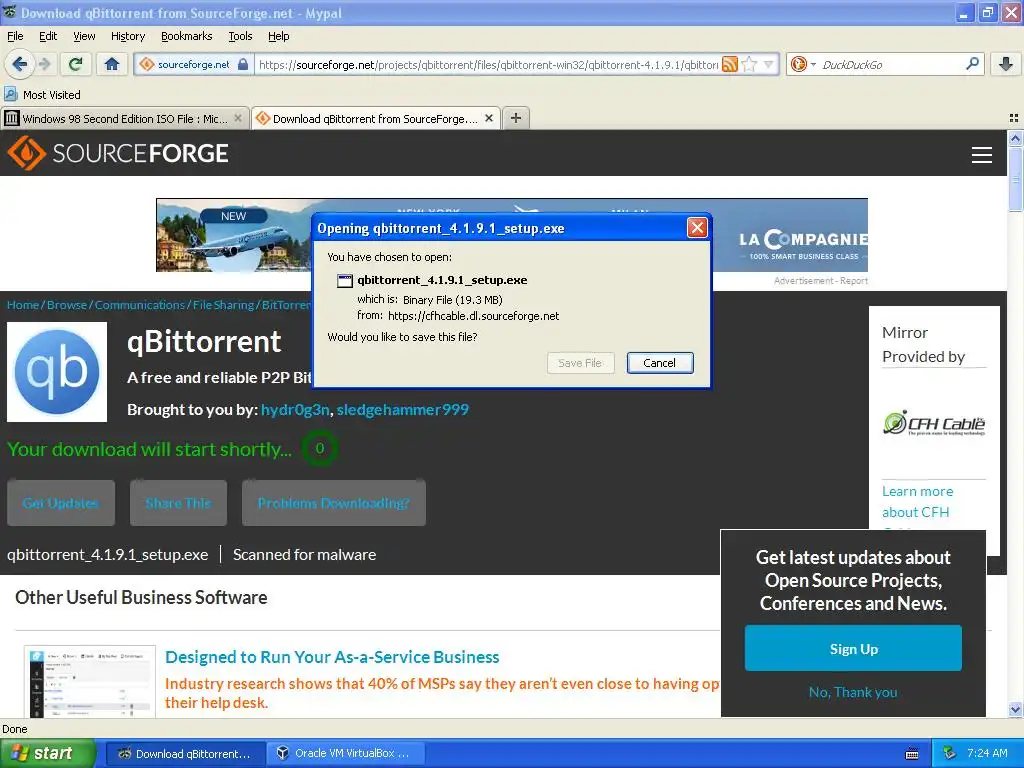Open the File menu
This screenshot has height=768, width=1024.
15,36
